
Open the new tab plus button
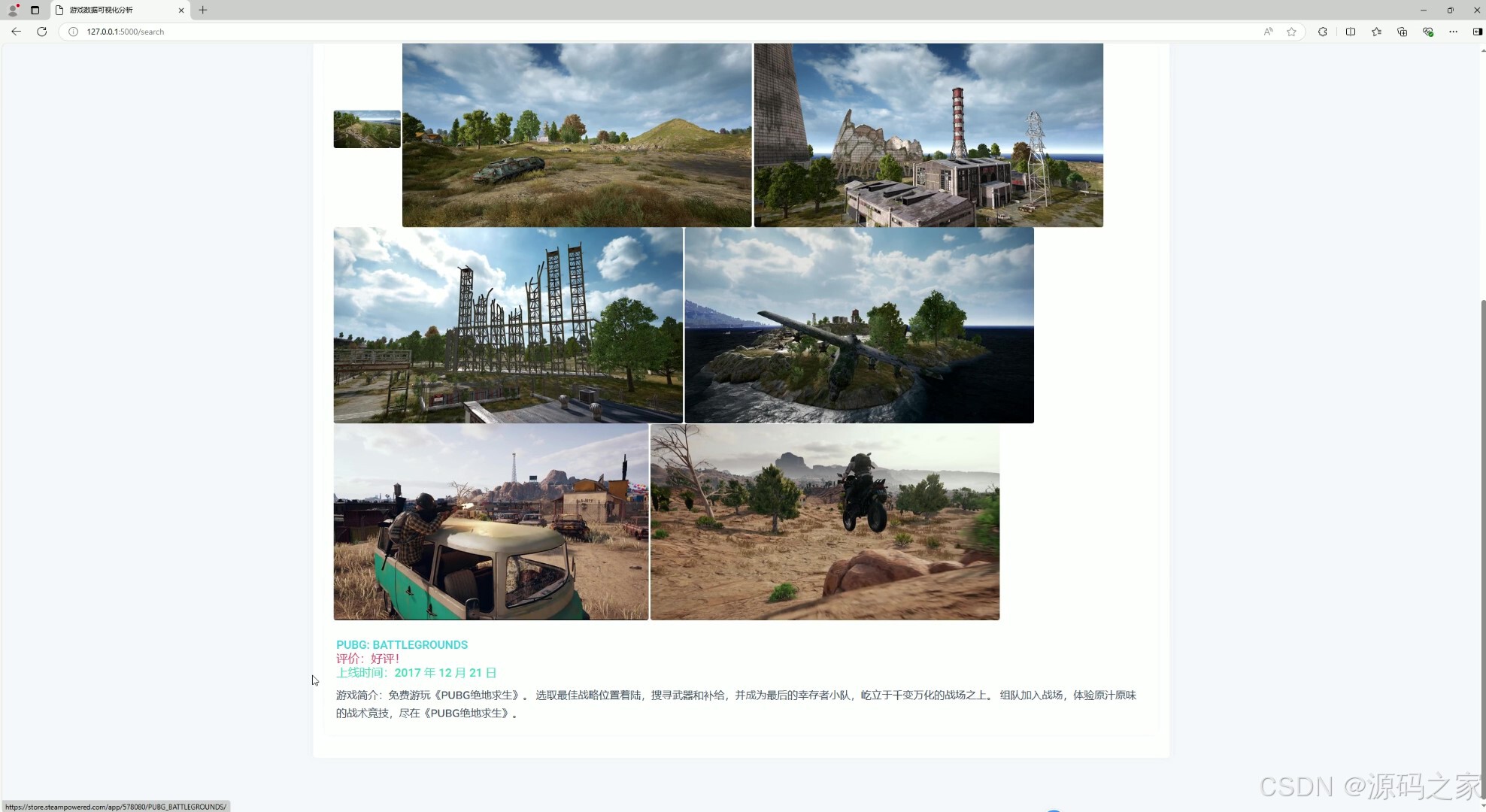tap(202, 10)
